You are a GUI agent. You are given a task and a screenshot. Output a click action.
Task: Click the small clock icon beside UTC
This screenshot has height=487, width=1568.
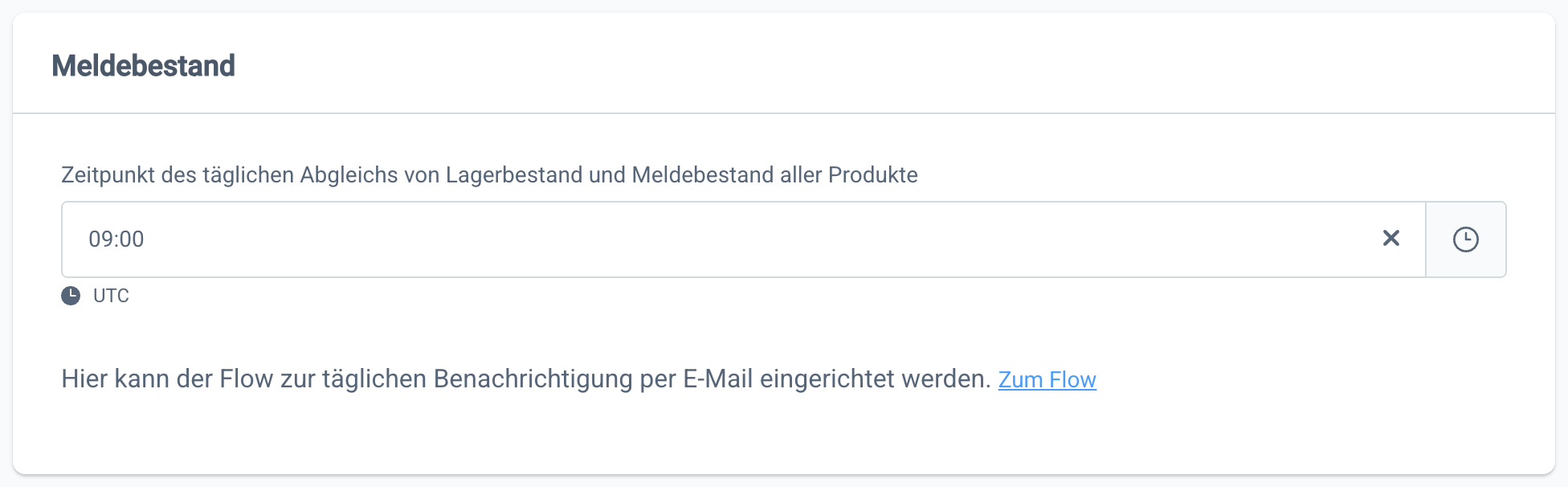point(71,296)
